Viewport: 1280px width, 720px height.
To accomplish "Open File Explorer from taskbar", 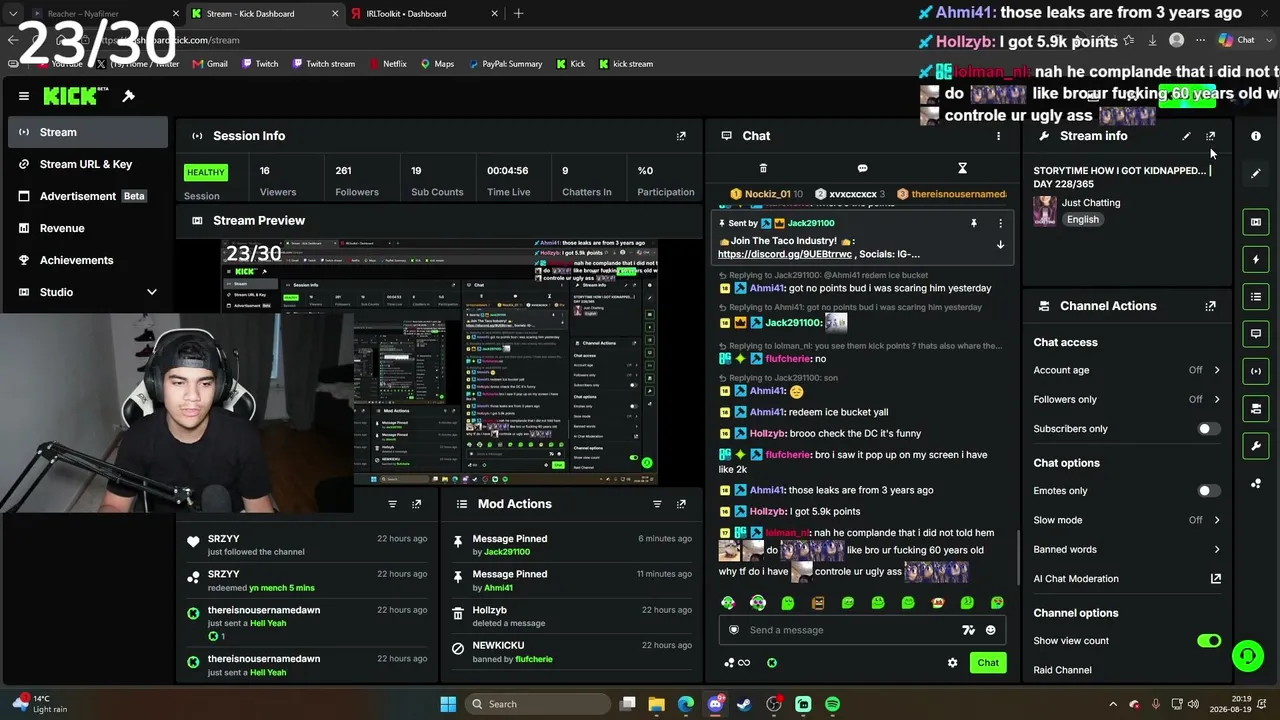I will (656, 704).
